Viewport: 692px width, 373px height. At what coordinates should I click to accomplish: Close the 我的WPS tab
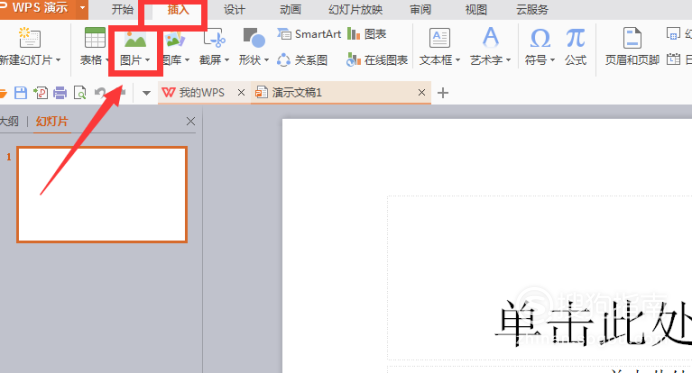241,92
